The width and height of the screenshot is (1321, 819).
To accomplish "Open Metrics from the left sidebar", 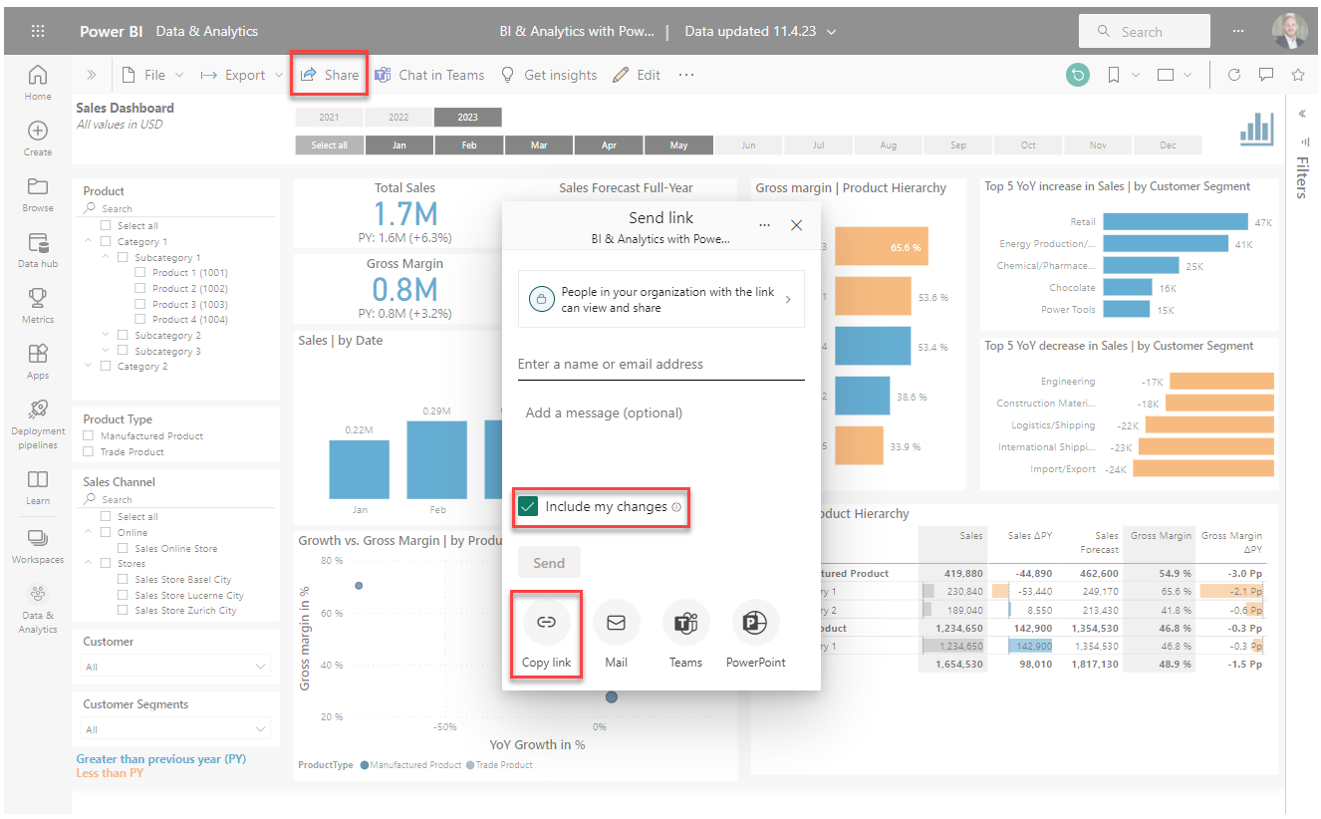I will 37,306.
